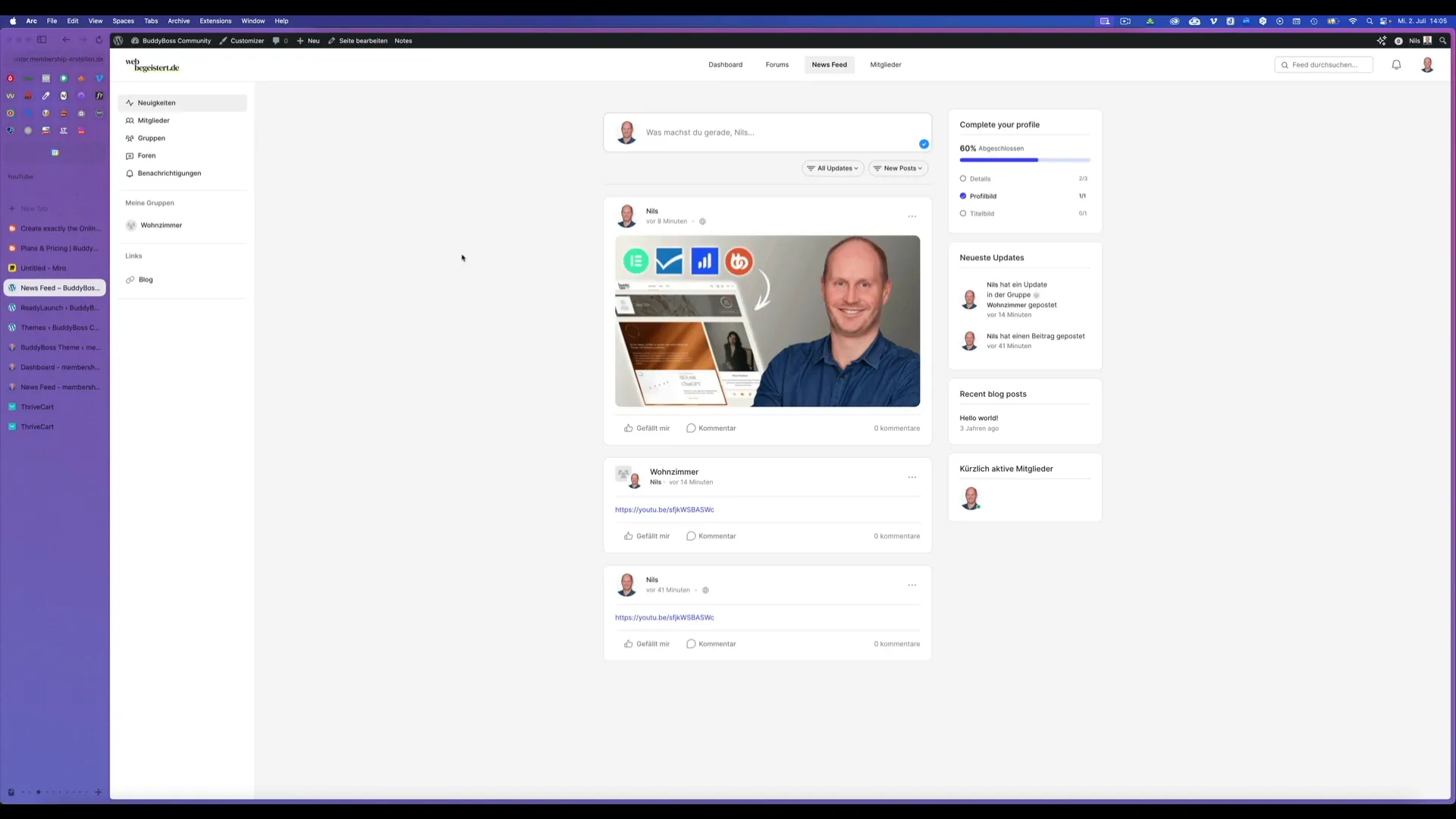1456x819 pixels.
Task: Open Hello world! blog post
Action: click(979, 419)
